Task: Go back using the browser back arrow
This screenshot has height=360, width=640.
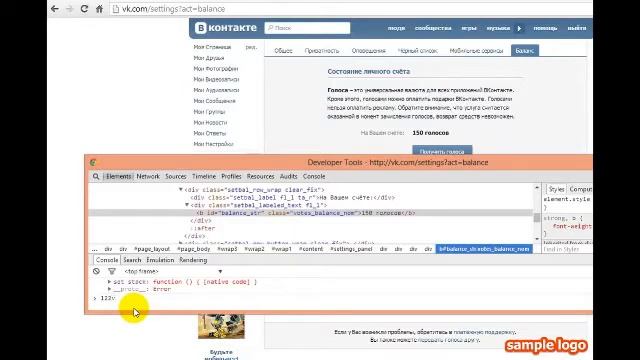Action: [55, 9]
